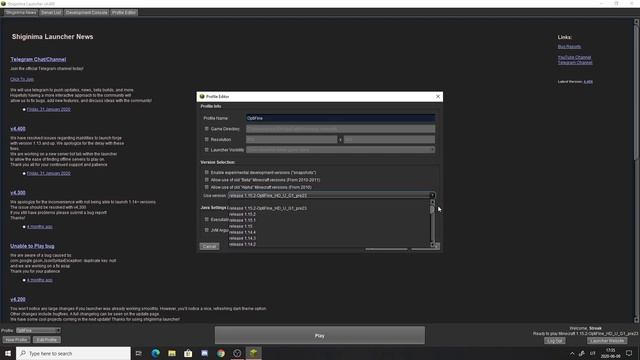The height and width of the screenshot is (360, 640).
Task: Open the v4.300 news heading link
Action: point(18,193)
